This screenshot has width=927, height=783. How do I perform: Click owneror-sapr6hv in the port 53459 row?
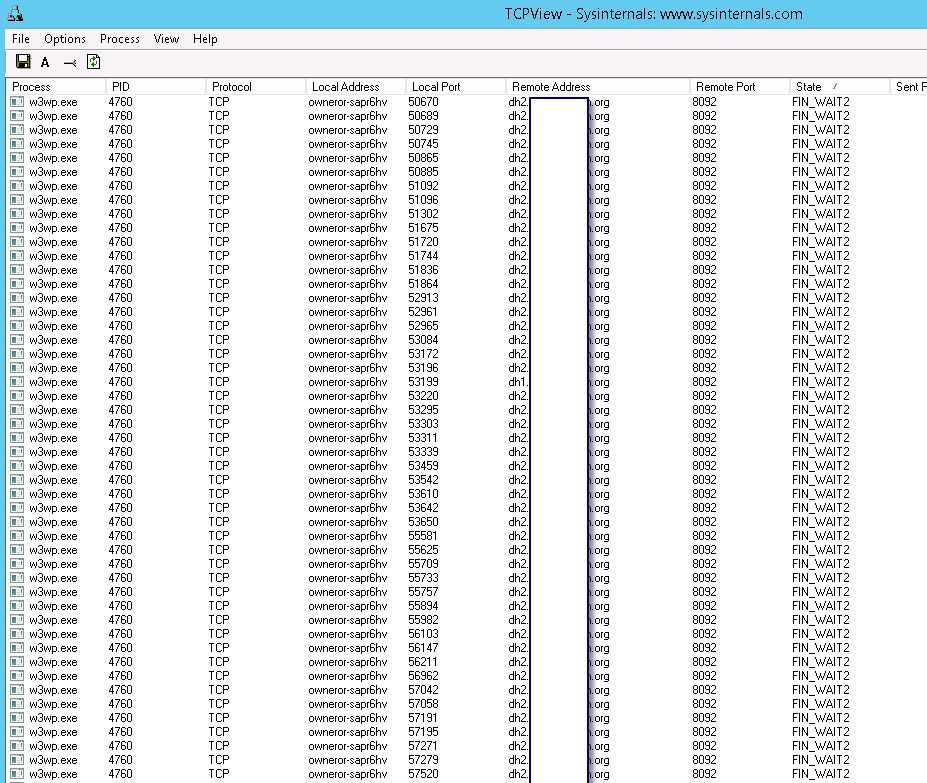click(348, 466)
